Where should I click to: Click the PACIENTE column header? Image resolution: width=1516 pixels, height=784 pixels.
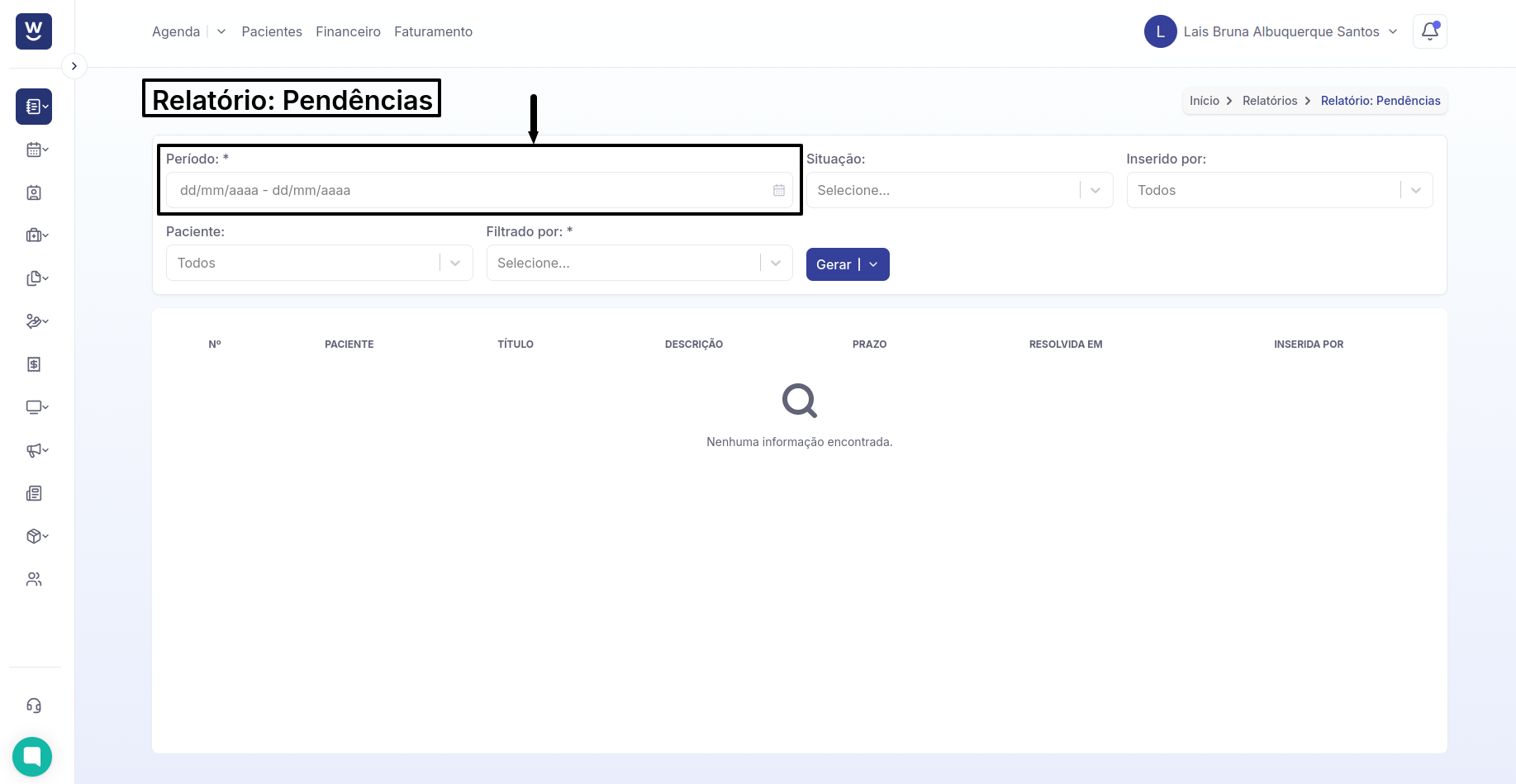[349, 344]
